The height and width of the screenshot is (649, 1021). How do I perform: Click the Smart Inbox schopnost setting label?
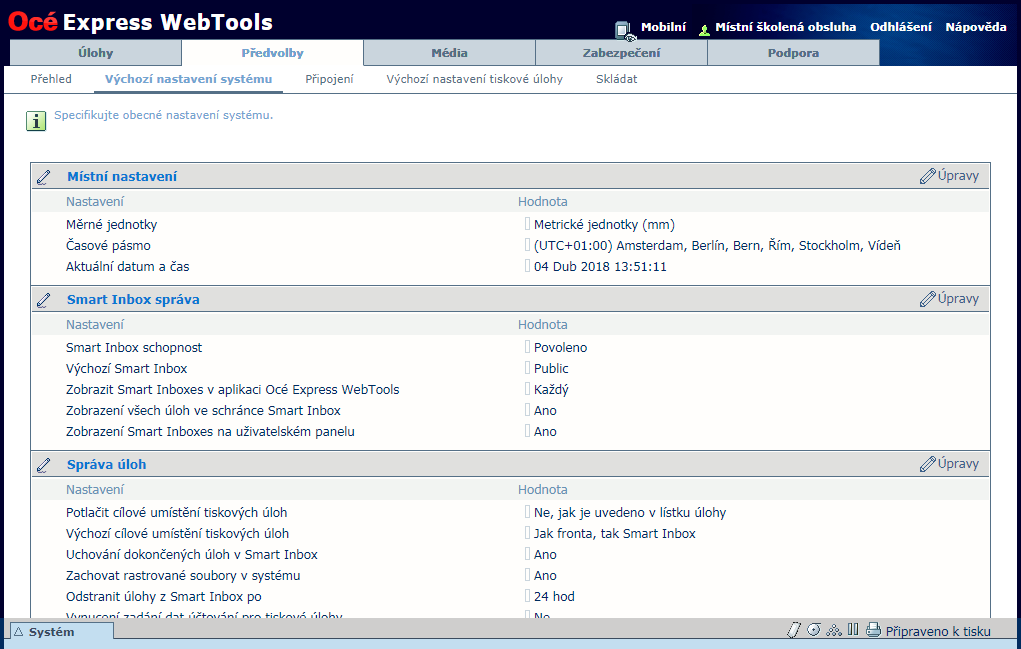tap(134, 348)
